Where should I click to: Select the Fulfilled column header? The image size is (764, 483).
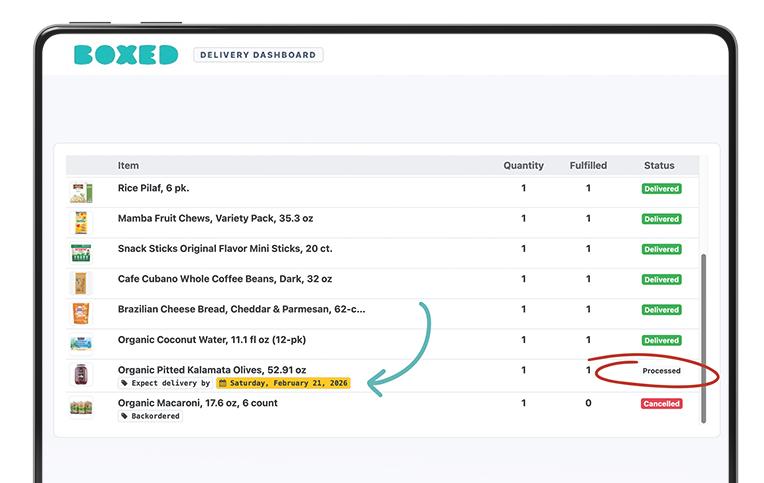[x=588, y=165]
